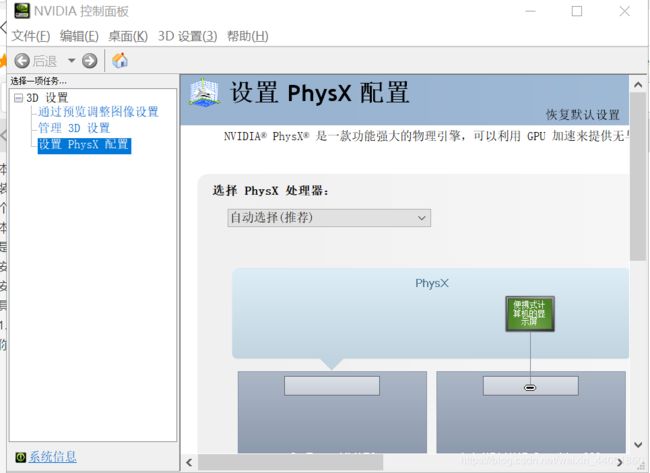The width and height of the screenshot is (650, 473).
Task: Open the 编辑(E) menu
Action: pyautogui.click(x=79, y=36)
